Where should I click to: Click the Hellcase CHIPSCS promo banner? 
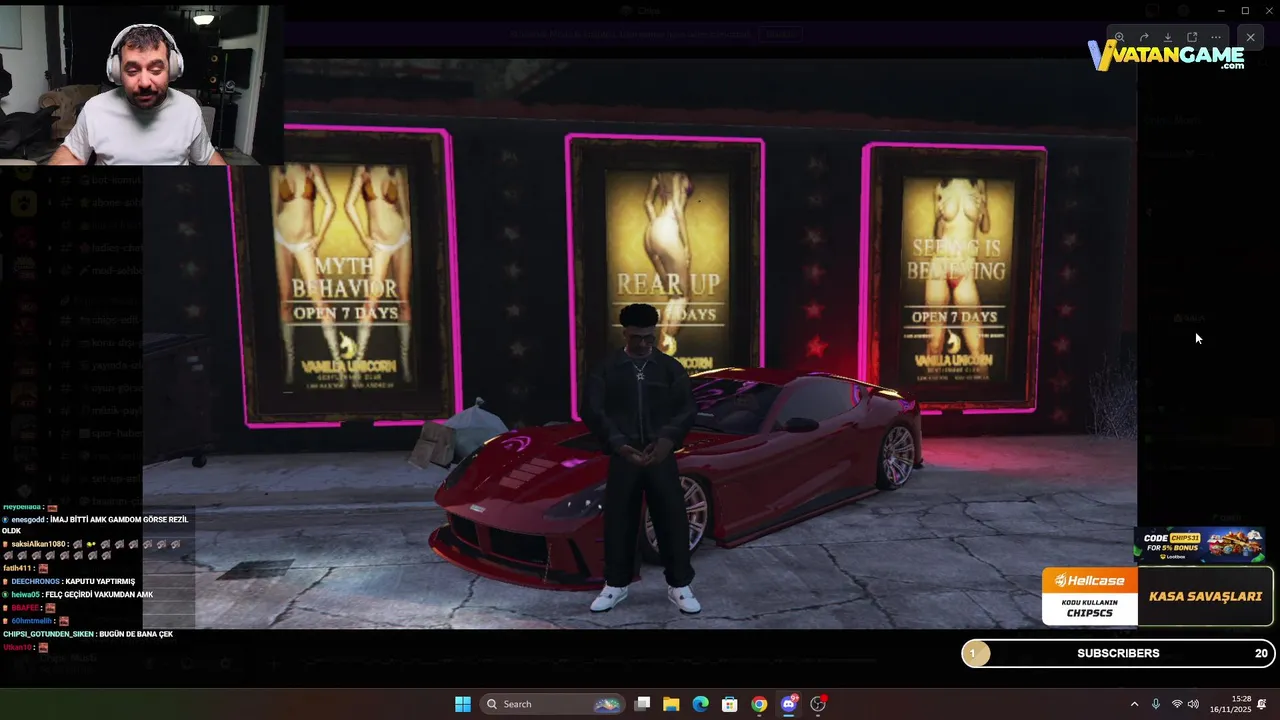coord(1090,596)
